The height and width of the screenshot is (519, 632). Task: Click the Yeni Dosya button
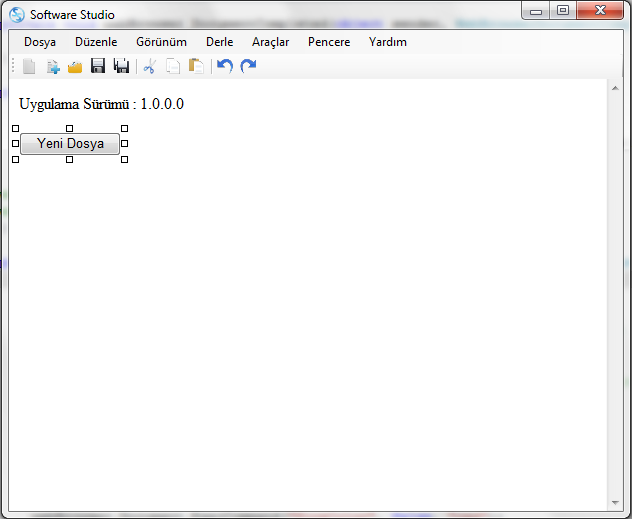[70, 143]
